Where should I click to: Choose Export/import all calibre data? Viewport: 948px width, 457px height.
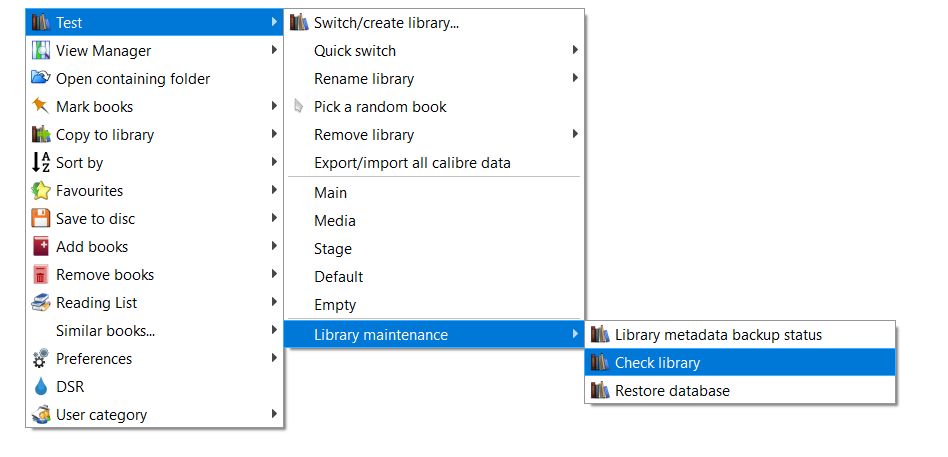point(412,163)
